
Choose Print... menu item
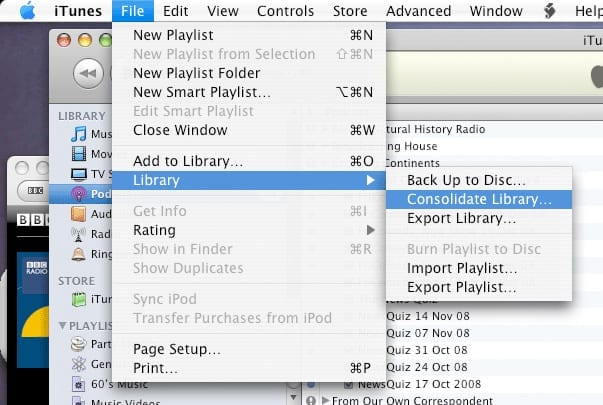pyautogui.click(x=249, y=368)
